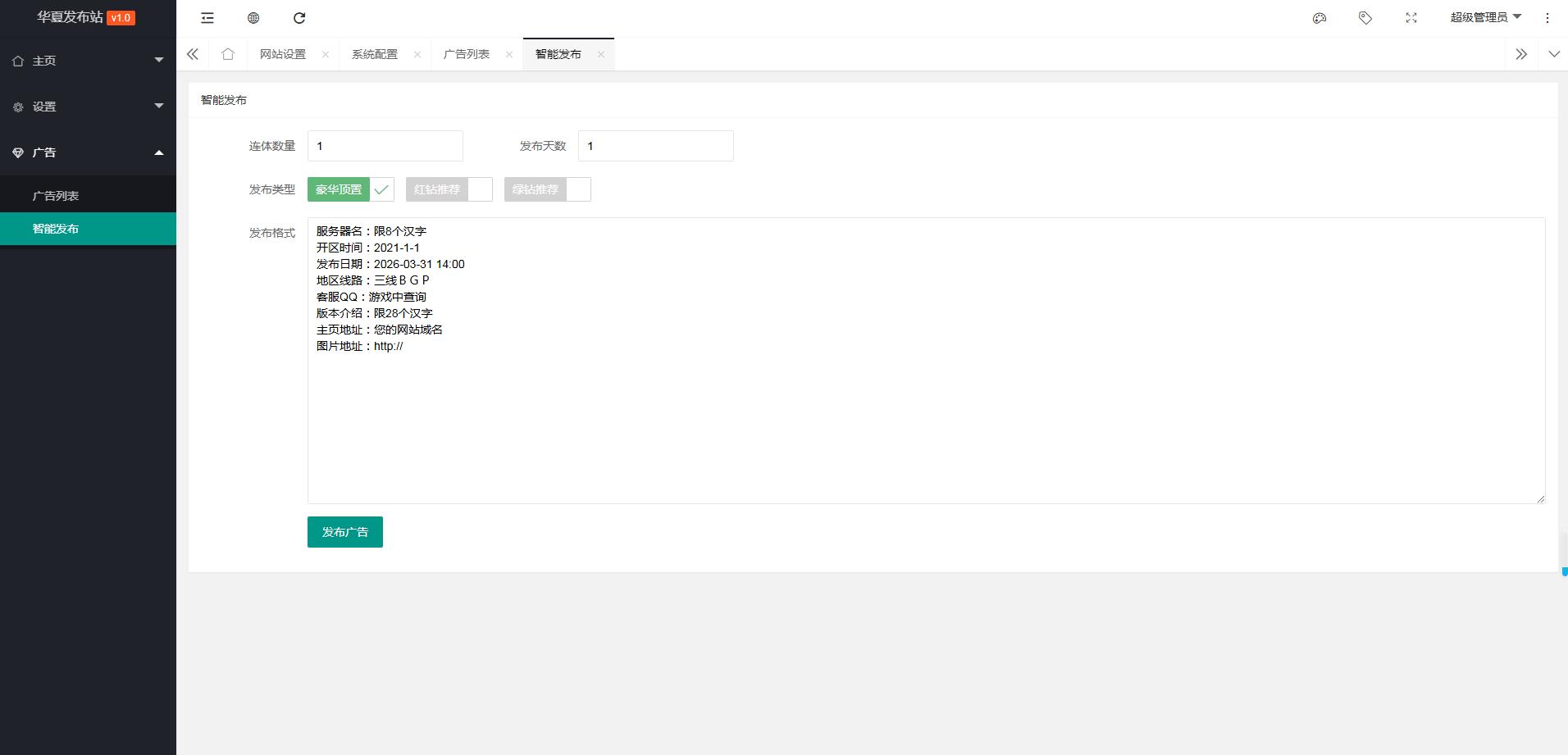Viewport: 1568px width, 755px height.
Task: Collapse sidebar with the menu fold icon
Action: [x=207, y=18]
